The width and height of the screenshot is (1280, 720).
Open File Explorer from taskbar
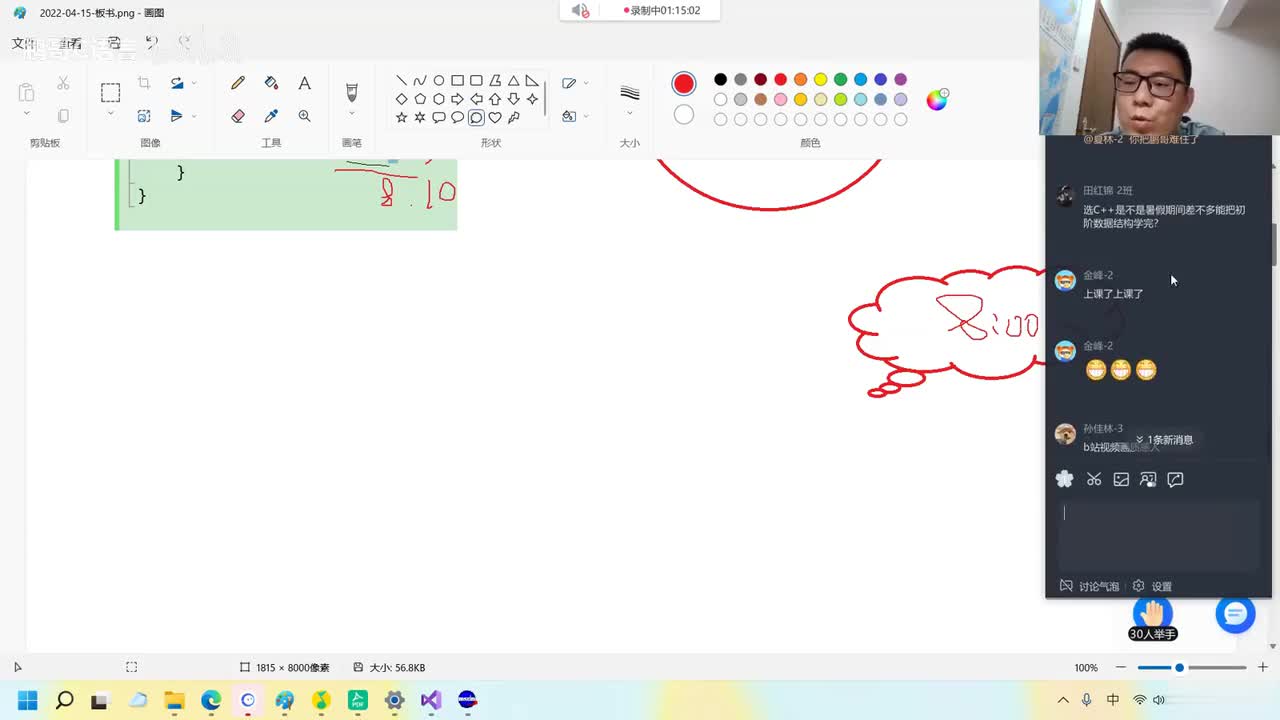coord(174,700)
